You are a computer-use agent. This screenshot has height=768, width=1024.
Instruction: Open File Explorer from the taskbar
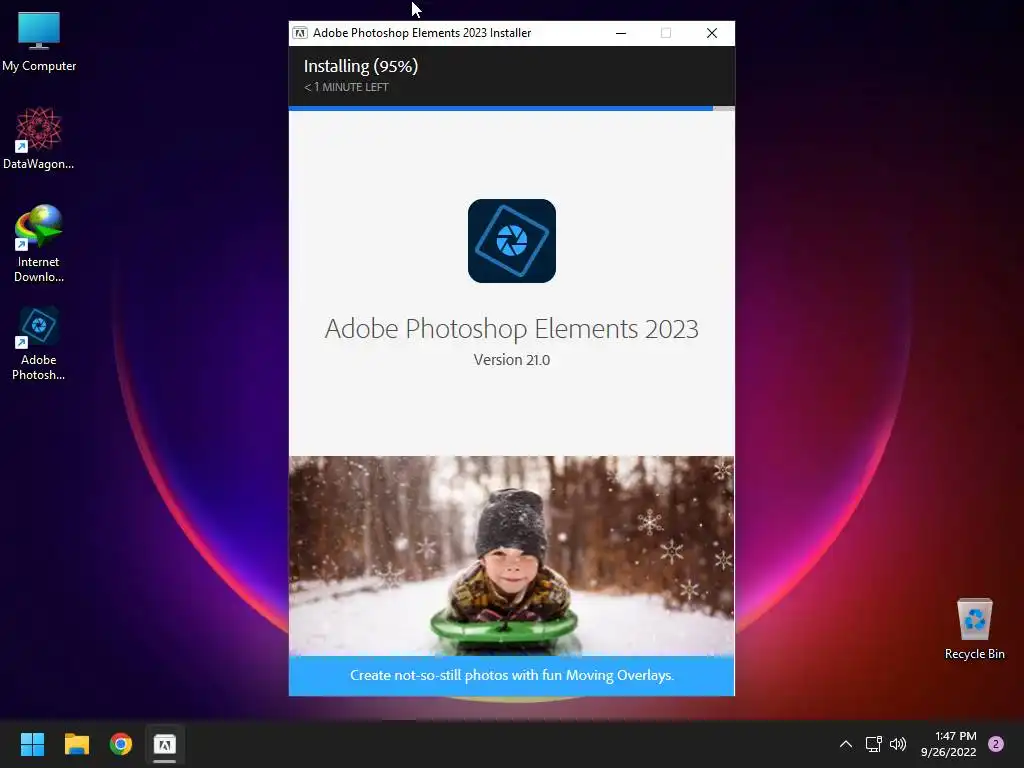click(76, 744)
